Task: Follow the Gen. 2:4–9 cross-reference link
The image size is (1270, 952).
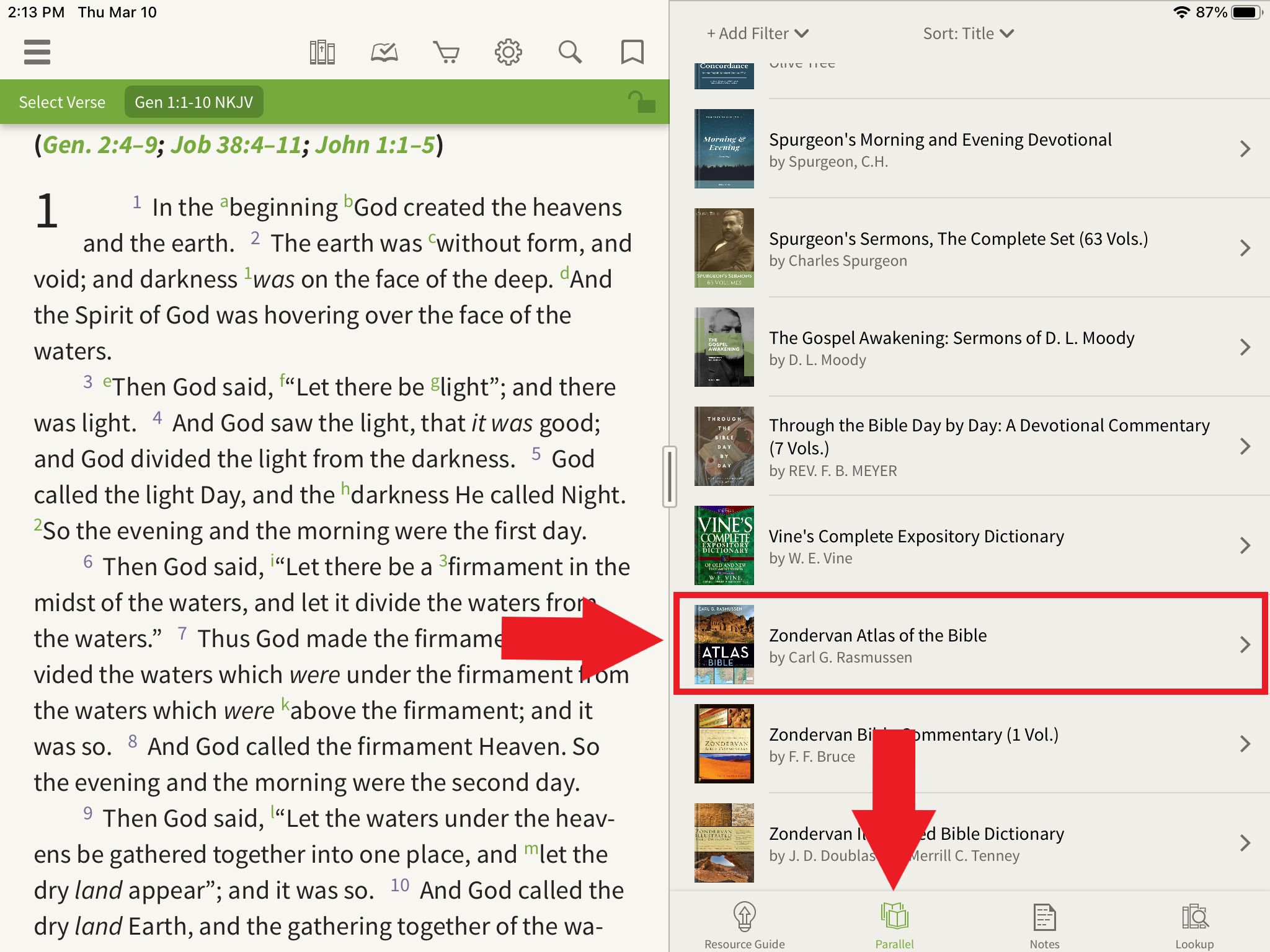Action: coord(100,145)
